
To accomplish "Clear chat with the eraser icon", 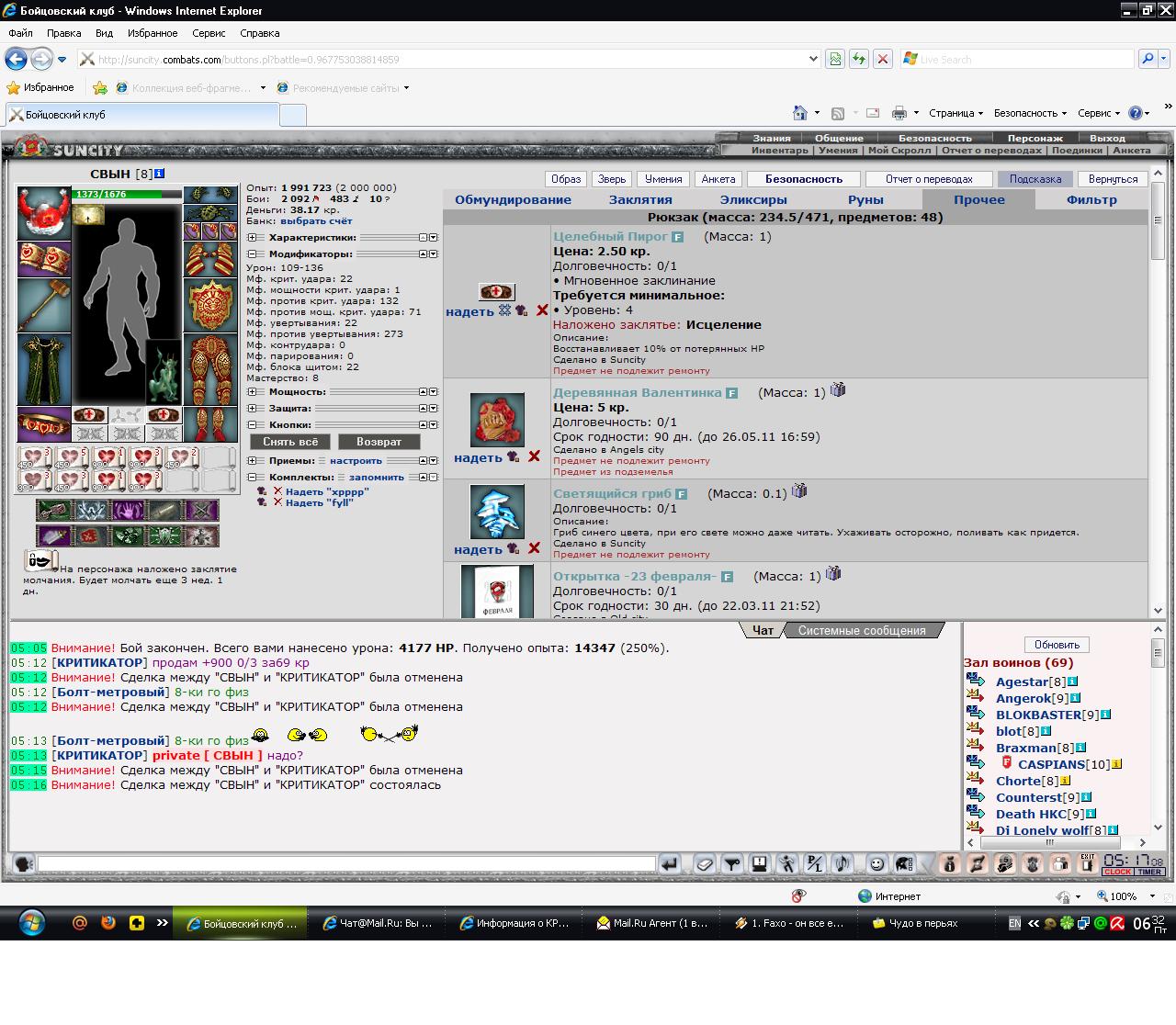I will coord(705,863).
